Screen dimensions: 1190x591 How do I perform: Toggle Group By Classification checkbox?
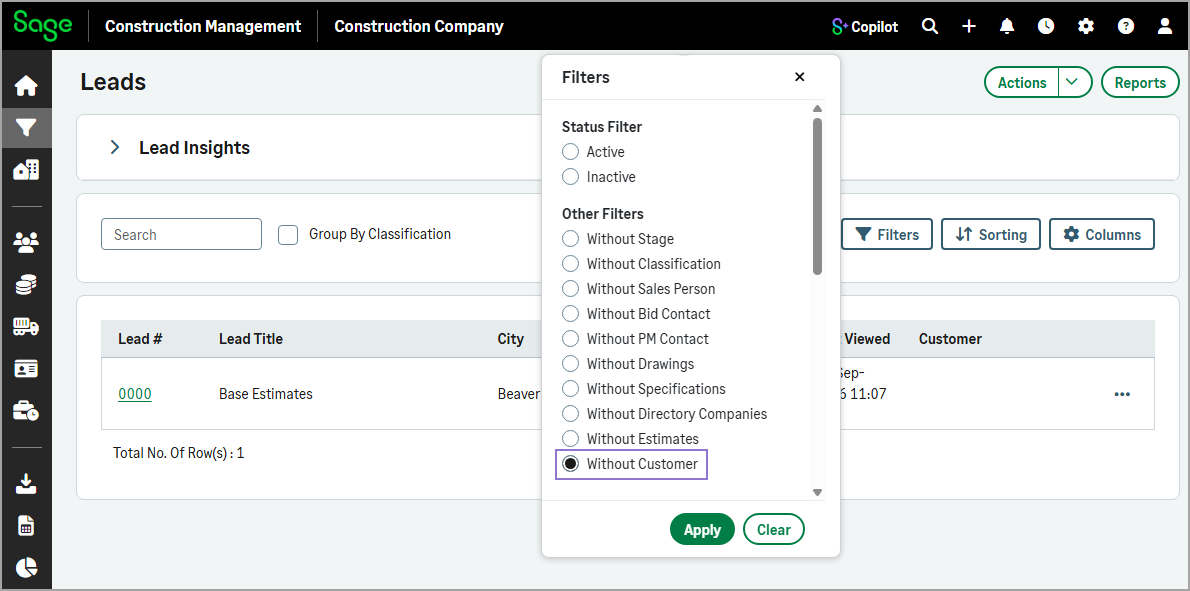click(x=288, y=234)
